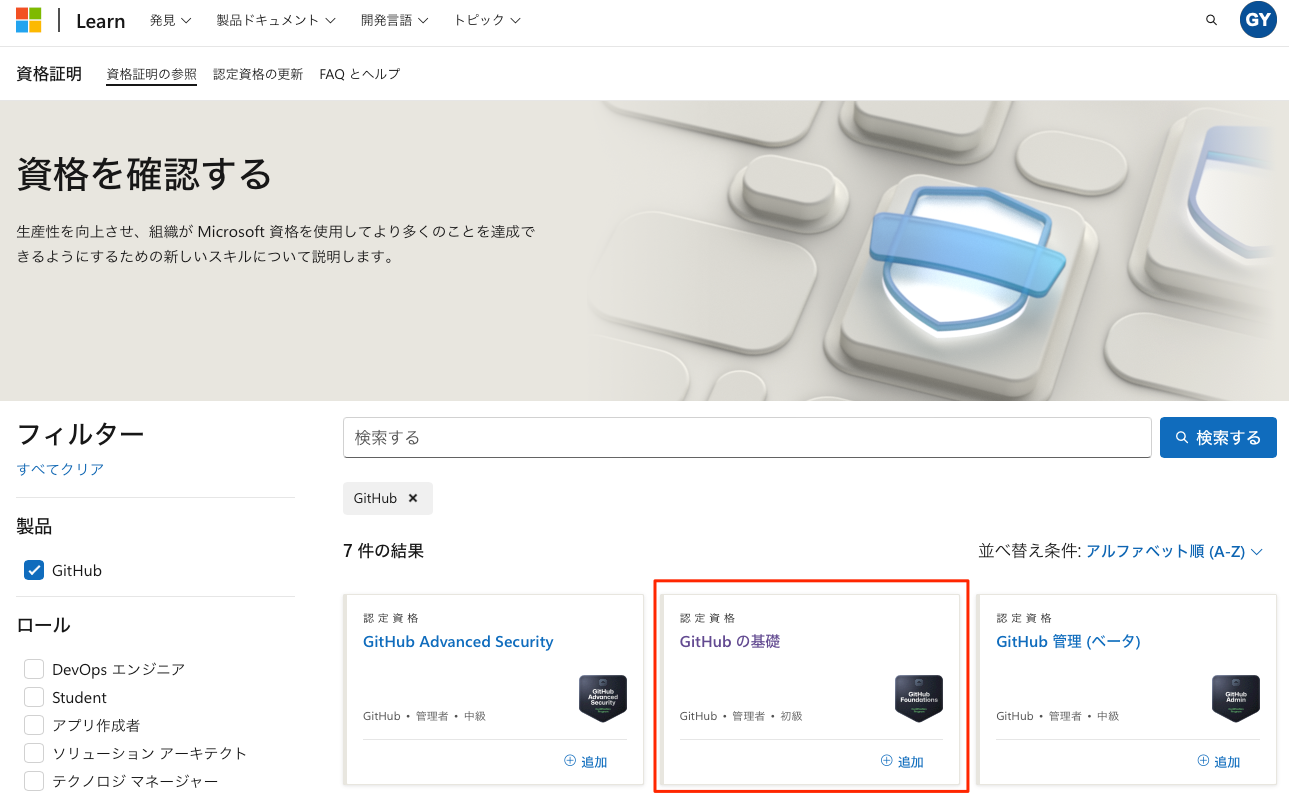Open the GitHub Advanced Security certification
1289x796 pixels.
(458, 641)
